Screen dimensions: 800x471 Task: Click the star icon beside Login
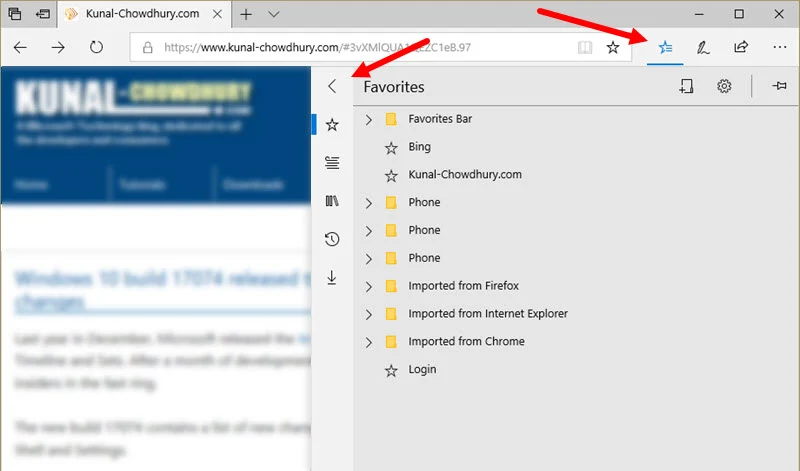[x=391, y=370]
